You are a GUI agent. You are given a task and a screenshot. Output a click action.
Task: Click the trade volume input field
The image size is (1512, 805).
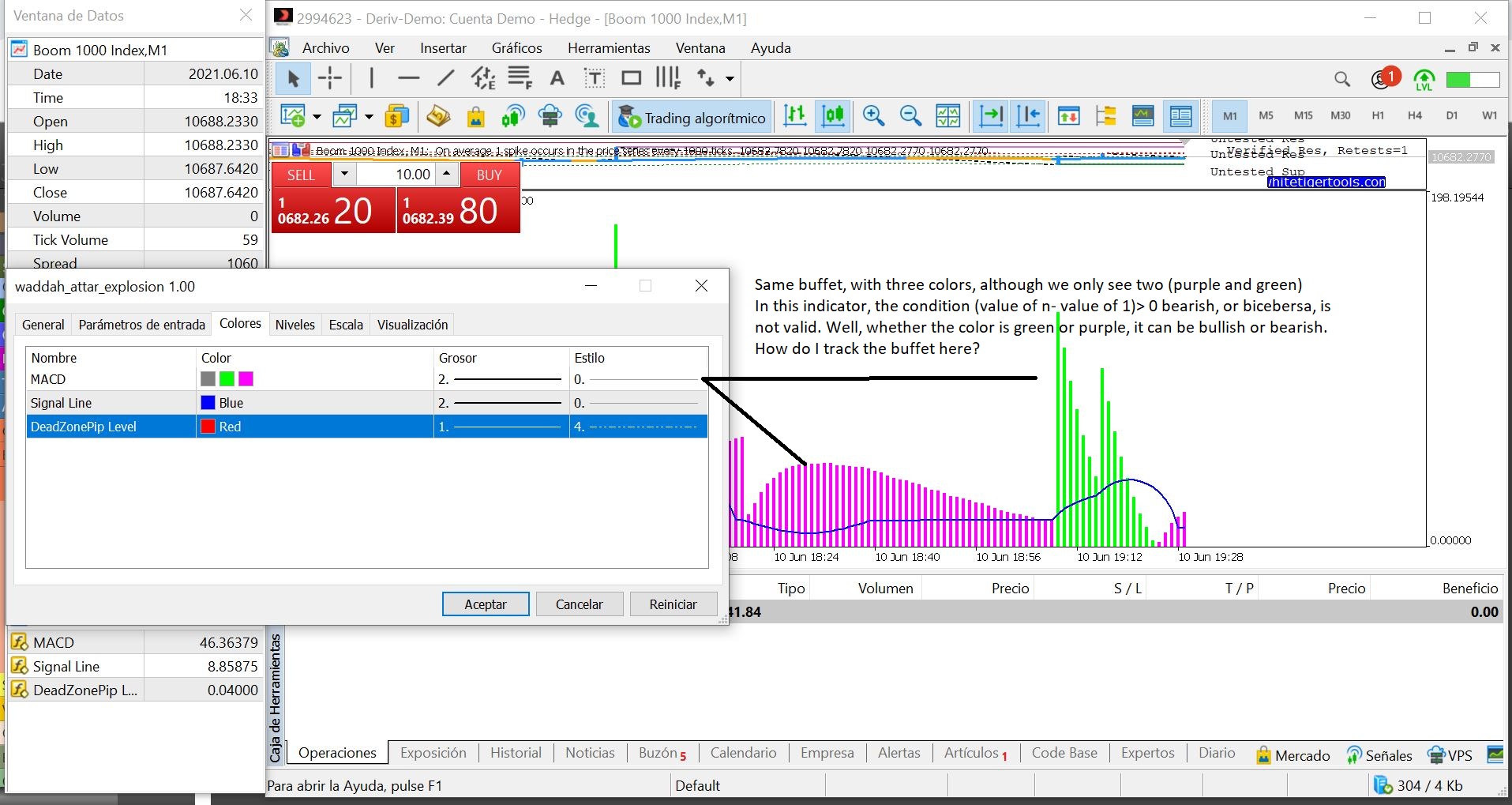396,175
